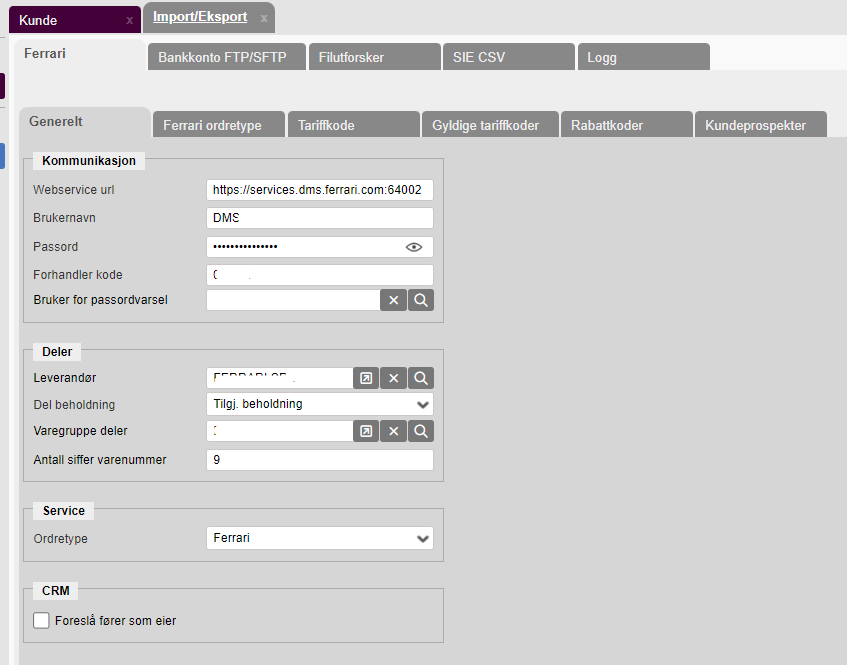
Task: Search for a Varegruppe deler
Action: [x=421, y=431]
